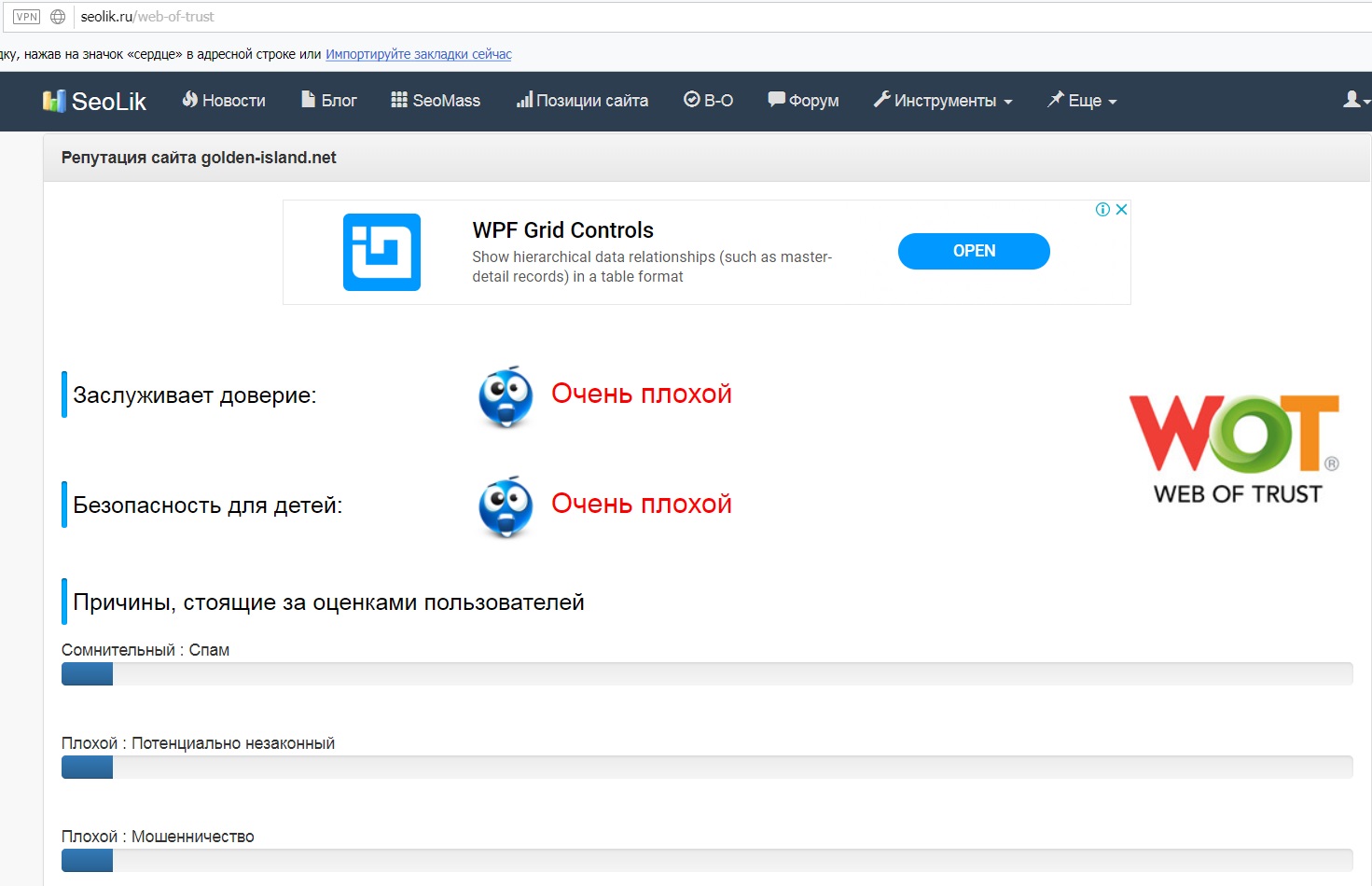Expand the Инструменты dropdown
1372x886 pixels.
point(943,101)
